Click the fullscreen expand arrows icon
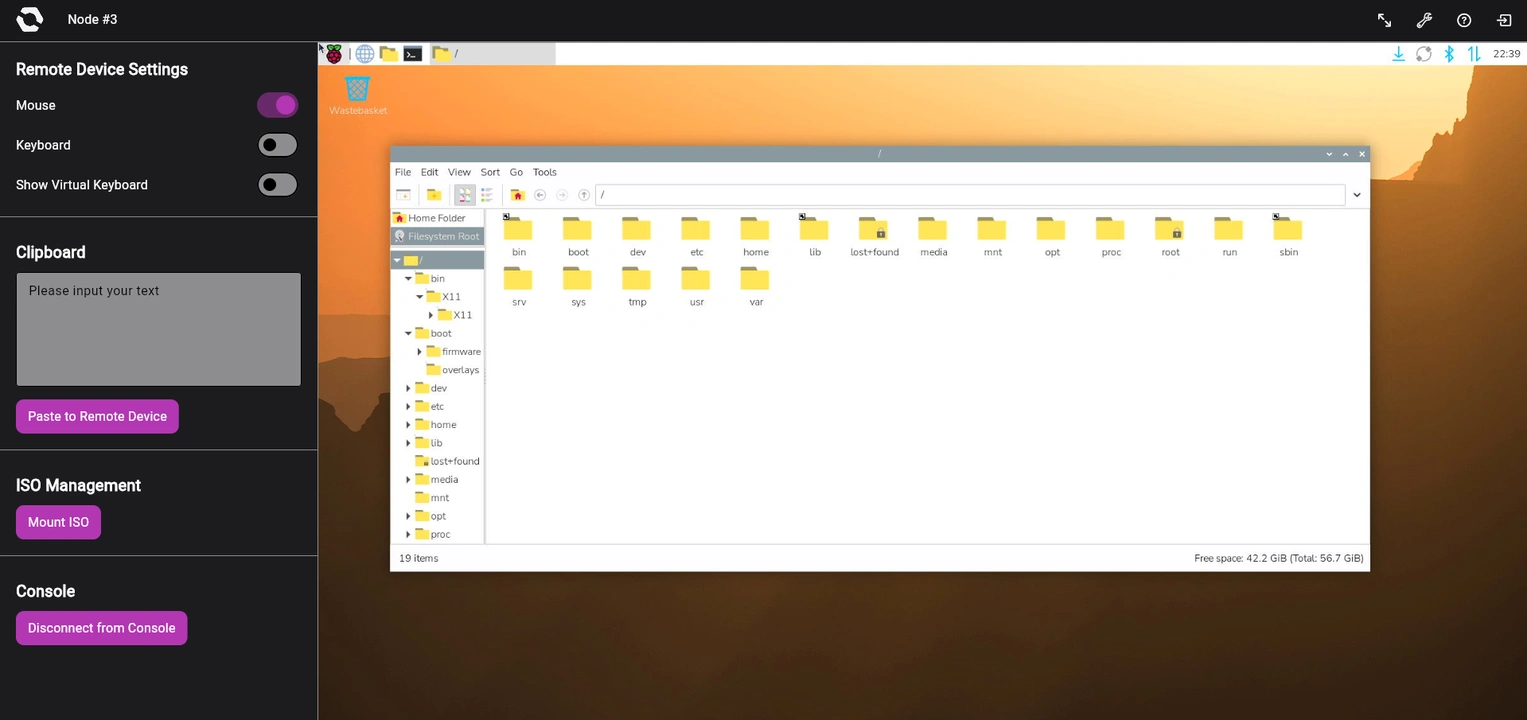Viewport: 1527px width, 720px height. [1384, 20]
